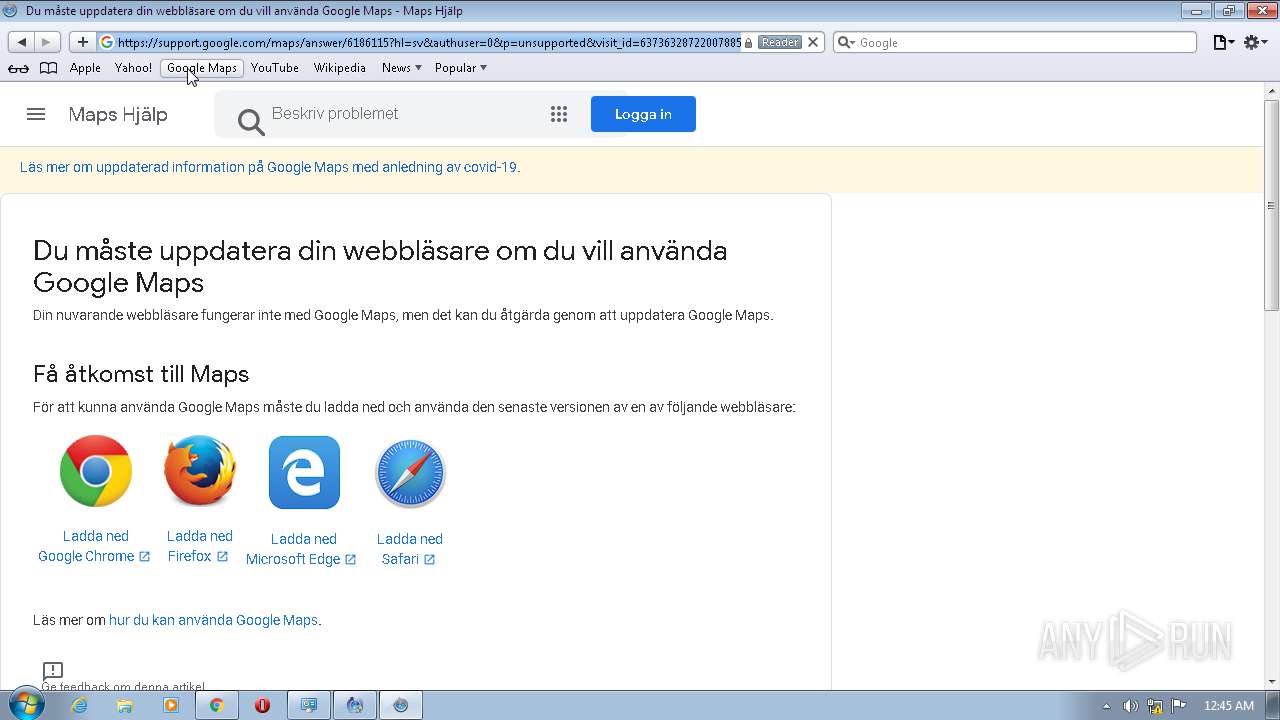1280x720 pixels.
Task: Switch to the Safari taskbar window
Action: 400,705
